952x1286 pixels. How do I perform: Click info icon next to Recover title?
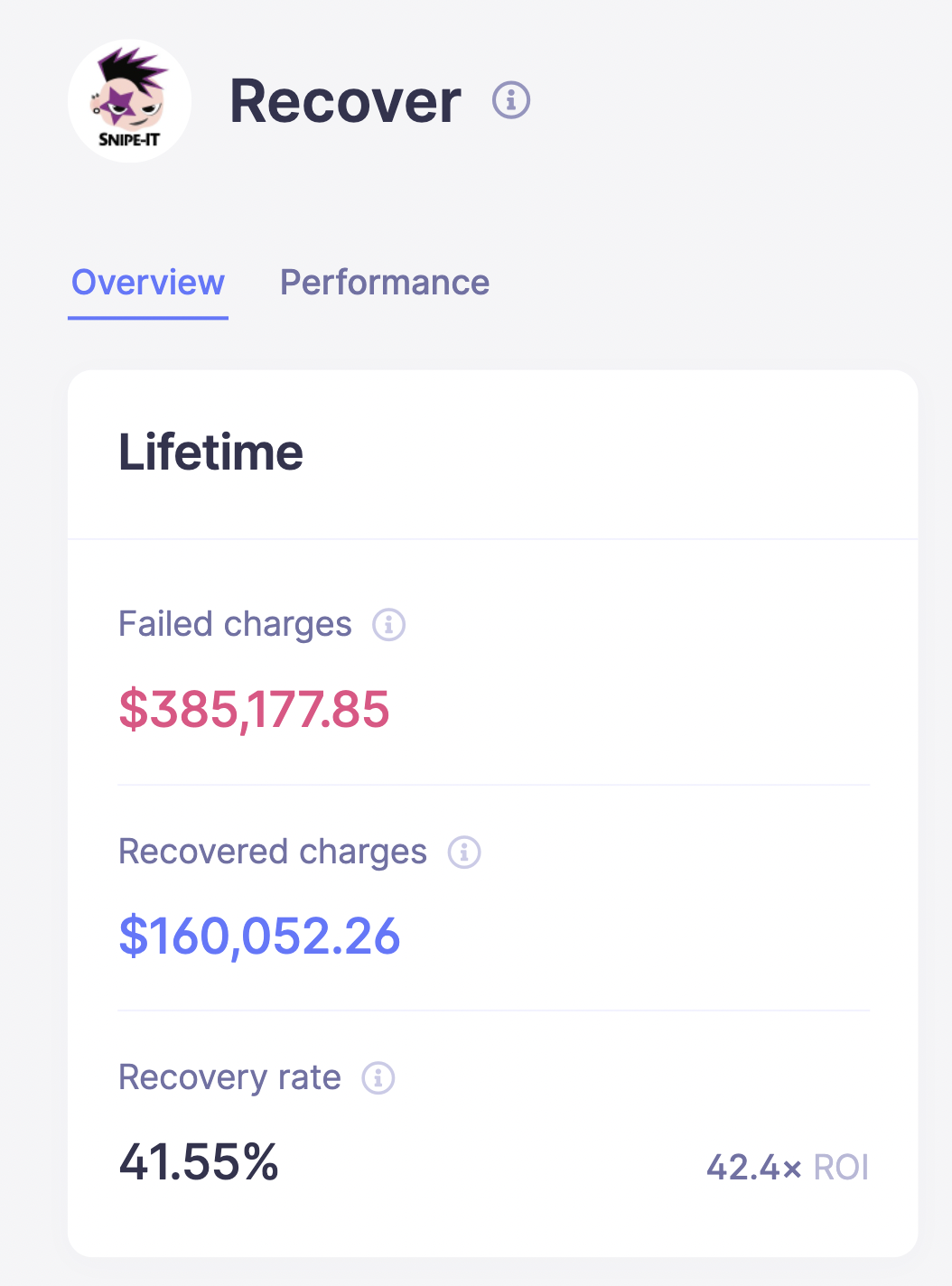pos(510,99)
